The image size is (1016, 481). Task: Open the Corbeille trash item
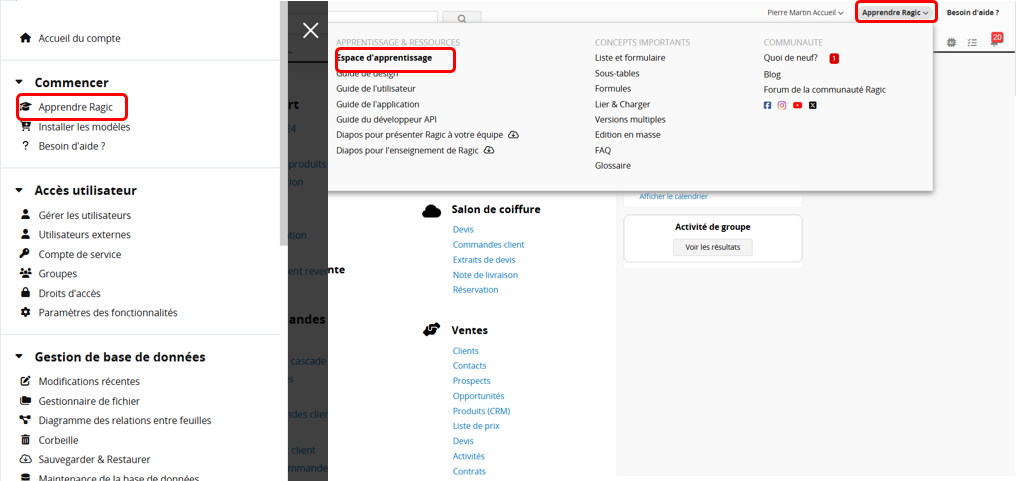[58, 440]
